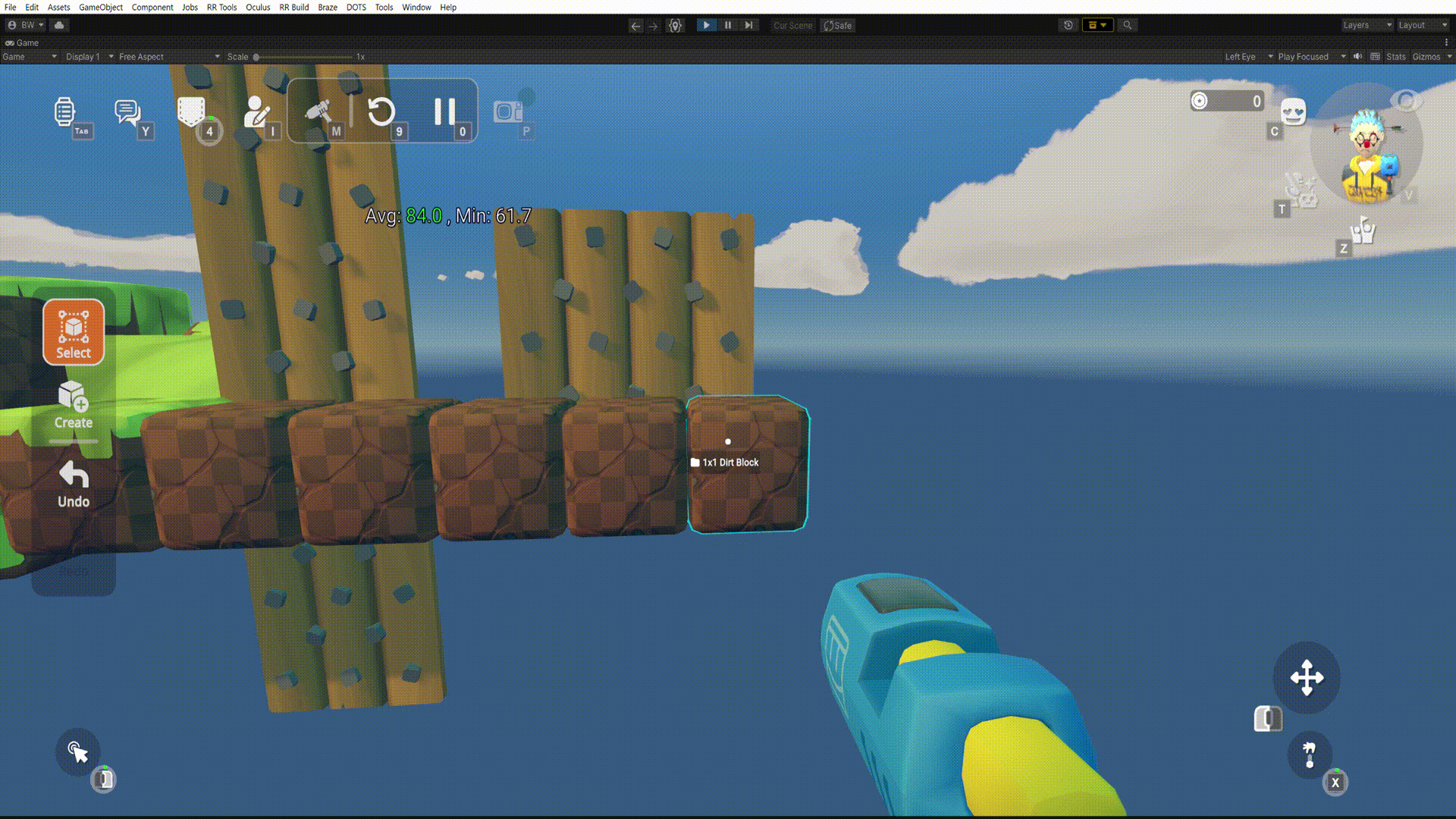Toggle the Safe reload button
The height and width of the screenshot is (819, 1456).
pyautogui.click(x=837, y=26)
